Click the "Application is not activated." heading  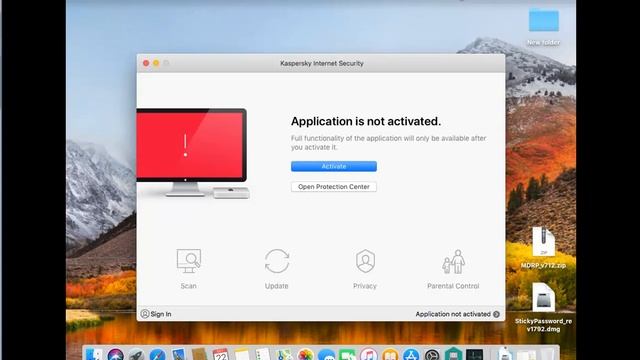tap(366, 121)
